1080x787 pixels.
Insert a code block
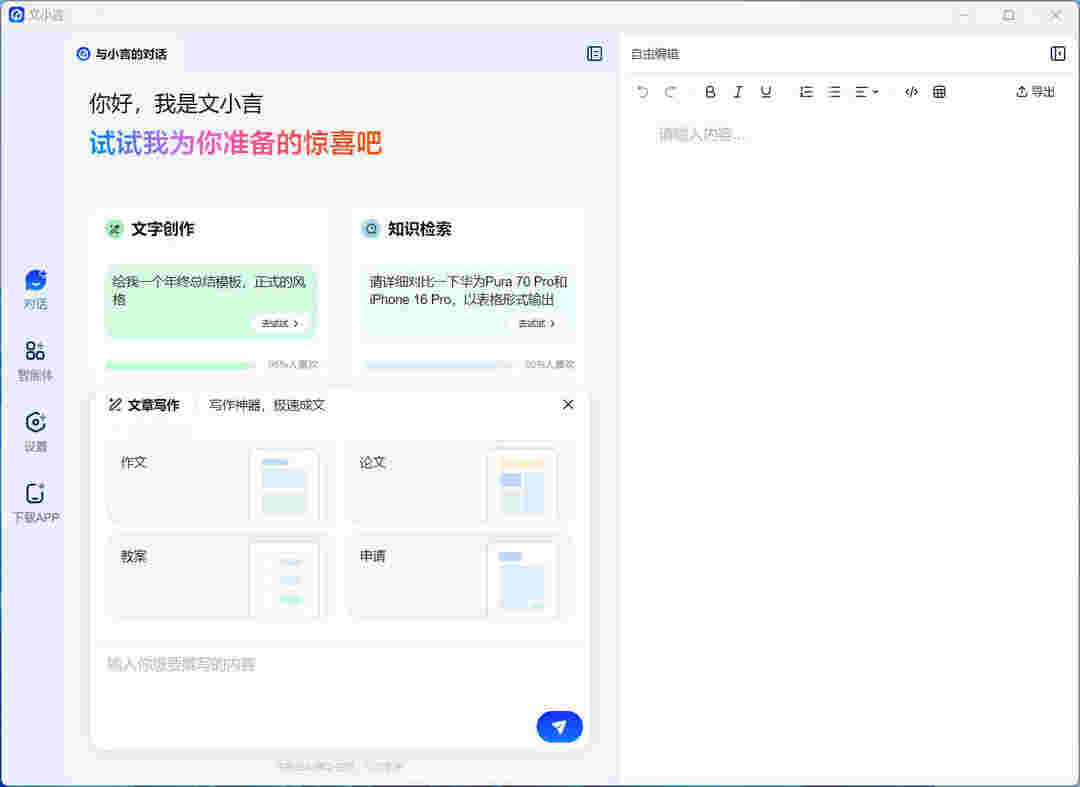911,92
